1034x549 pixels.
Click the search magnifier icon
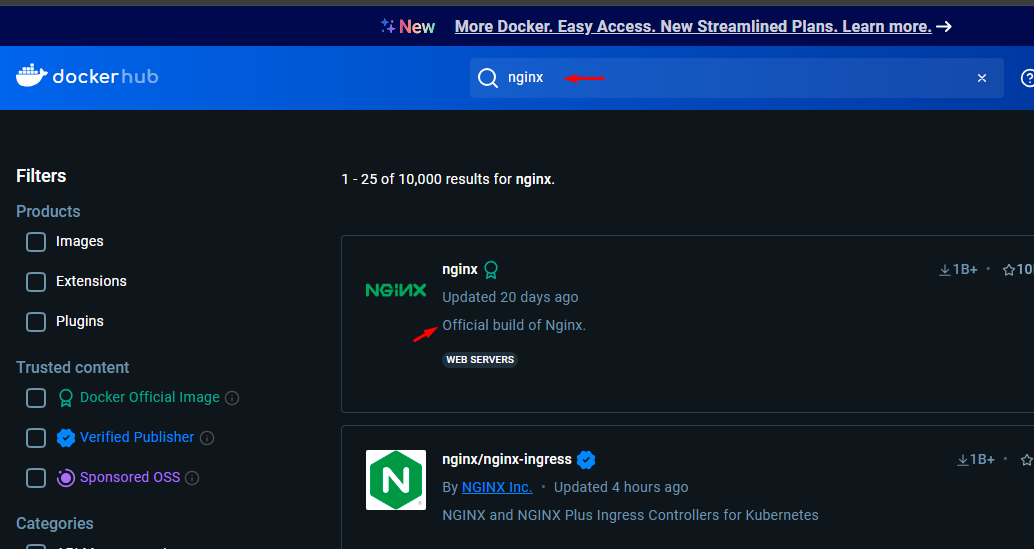487,78
